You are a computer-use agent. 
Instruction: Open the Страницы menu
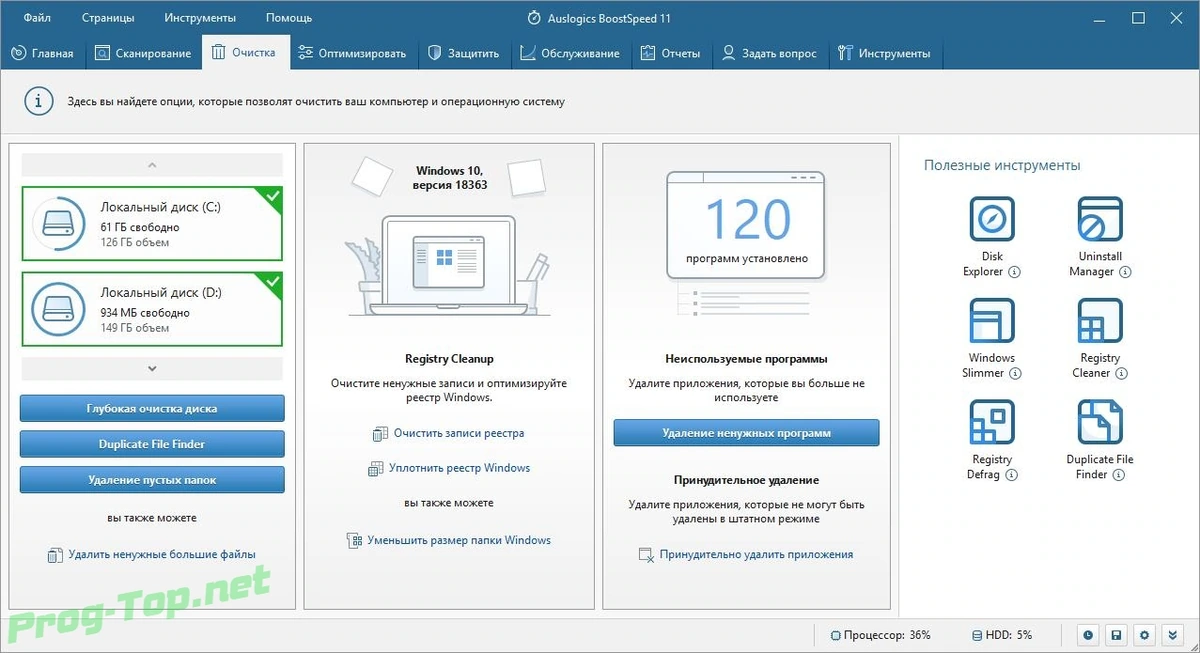click(107, 18)
